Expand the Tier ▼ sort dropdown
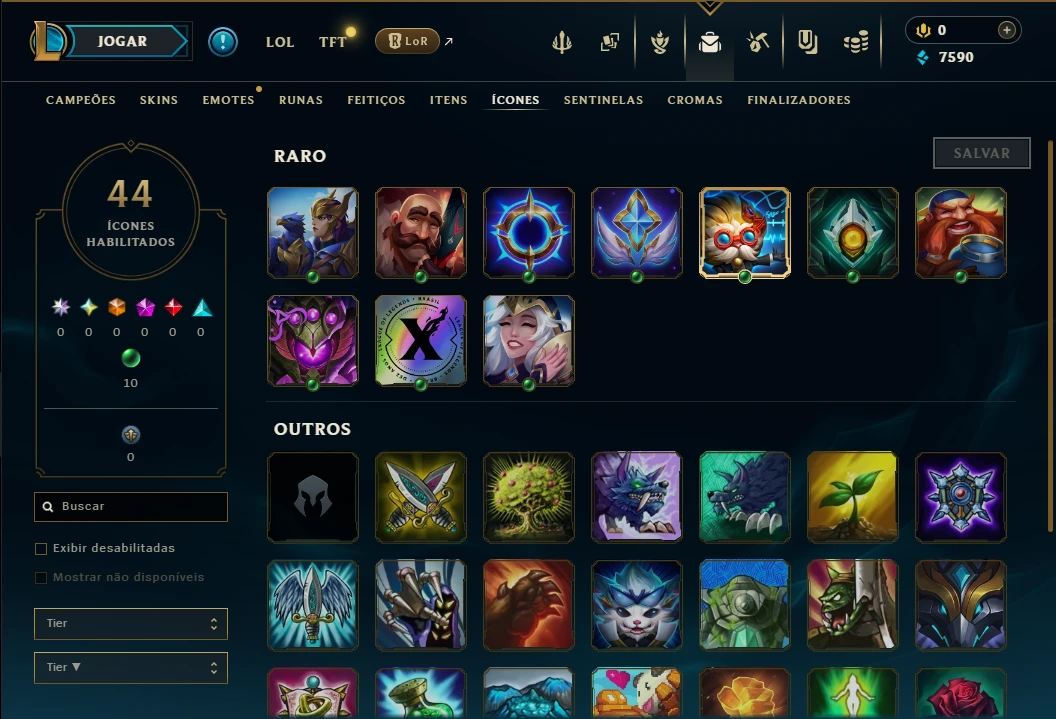1056x719 pixels. coord(131,667)
